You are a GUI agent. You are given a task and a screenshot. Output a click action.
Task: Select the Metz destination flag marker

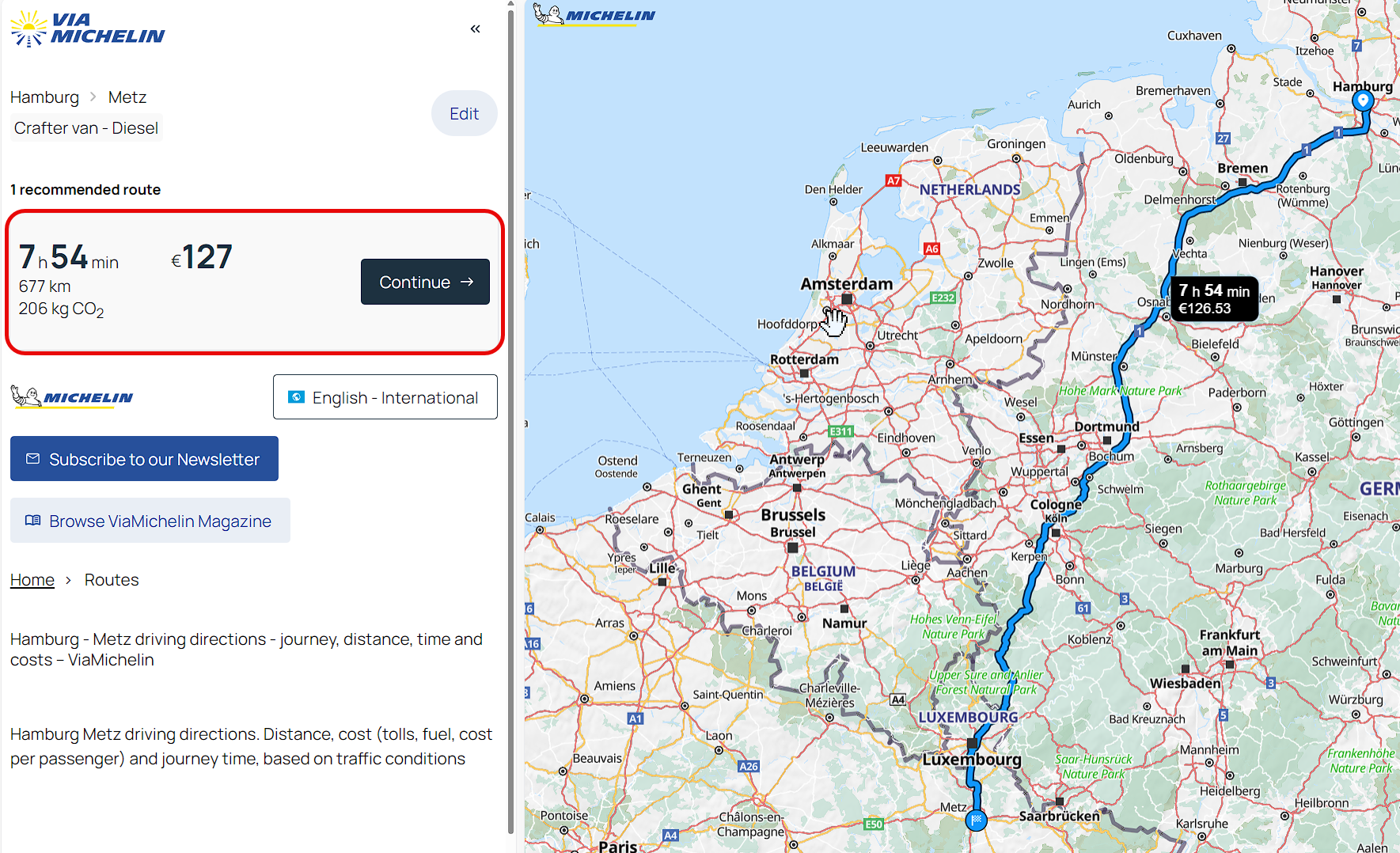point(977,820)
